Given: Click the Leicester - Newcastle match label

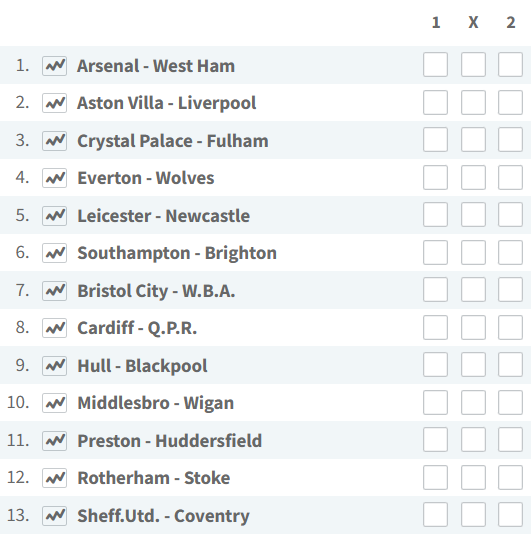Looking at the screenshot, I should (x=163, y=216).
